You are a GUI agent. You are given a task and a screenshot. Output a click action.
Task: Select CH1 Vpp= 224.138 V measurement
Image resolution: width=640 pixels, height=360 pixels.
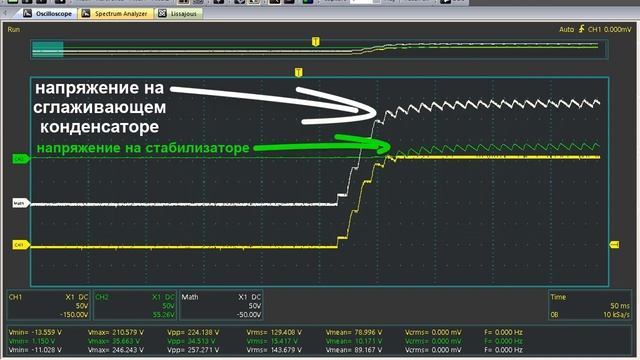click(x=193, y=332)
